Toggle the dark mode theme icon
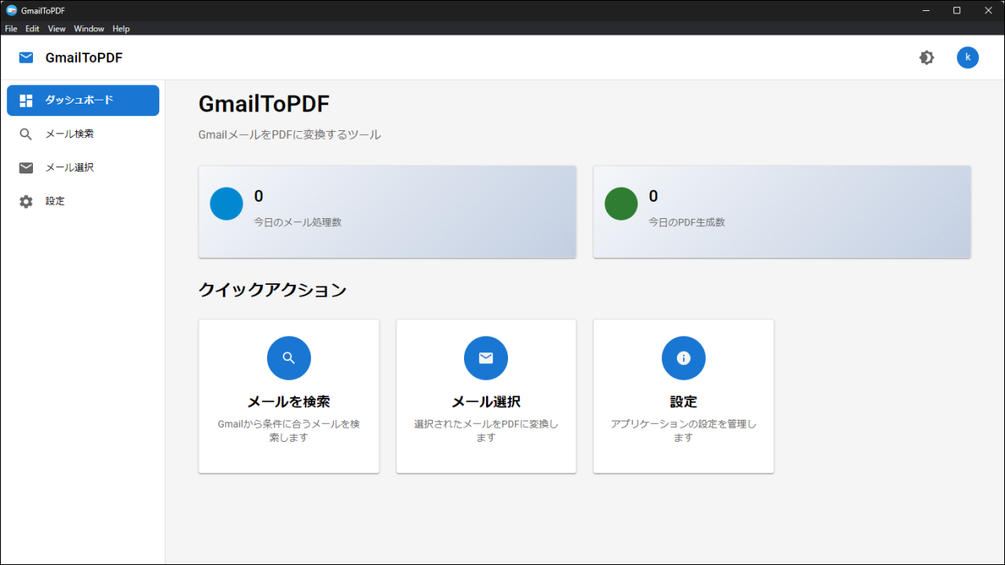The image size is (1005, 565). click(926, 58)
